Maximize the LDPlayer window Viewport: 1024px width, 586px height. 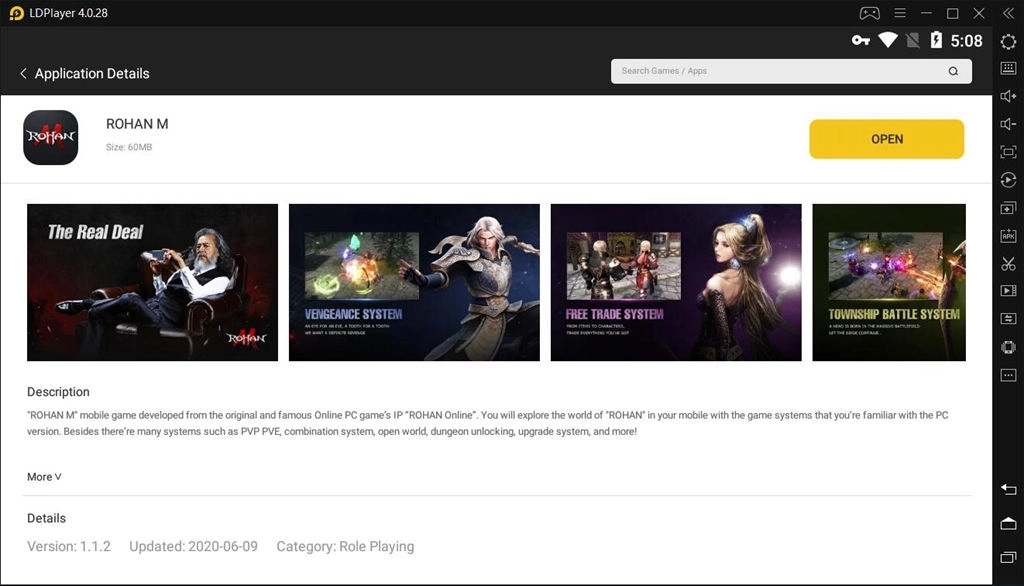click(x=953, y=13)
